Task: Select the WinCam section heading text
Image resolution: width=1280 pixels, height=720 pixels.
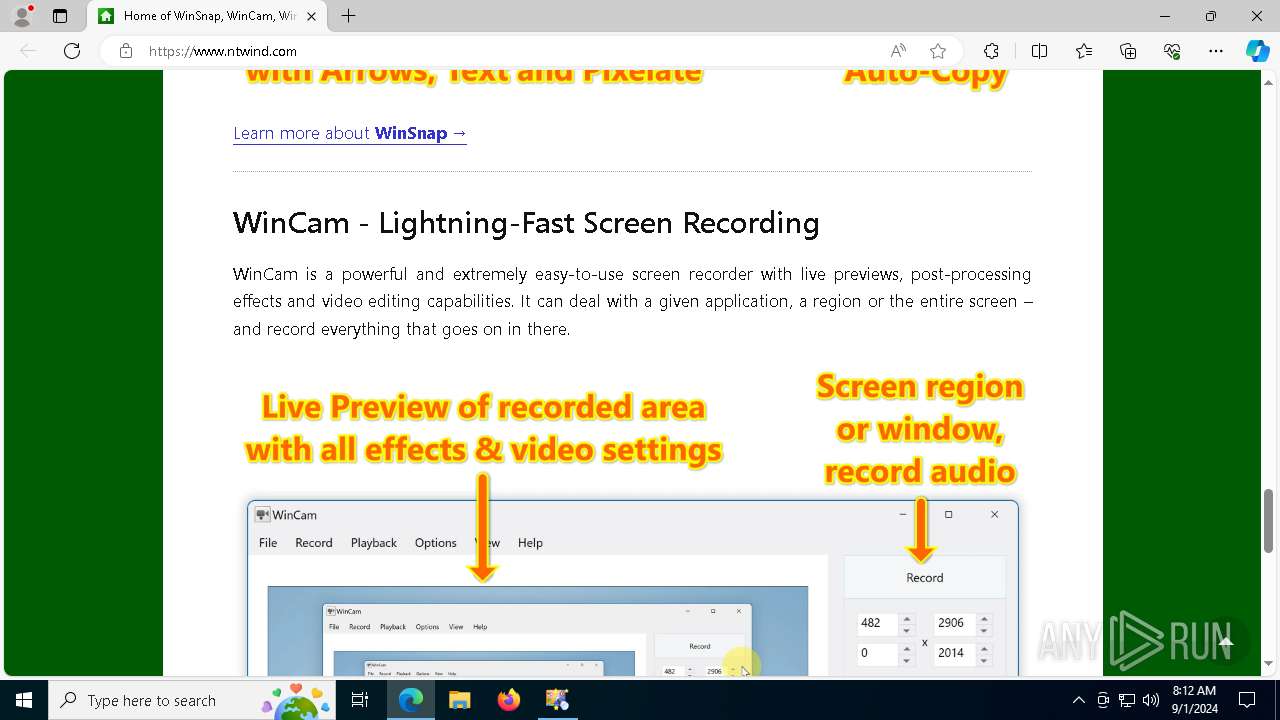Action: [526, 222]
